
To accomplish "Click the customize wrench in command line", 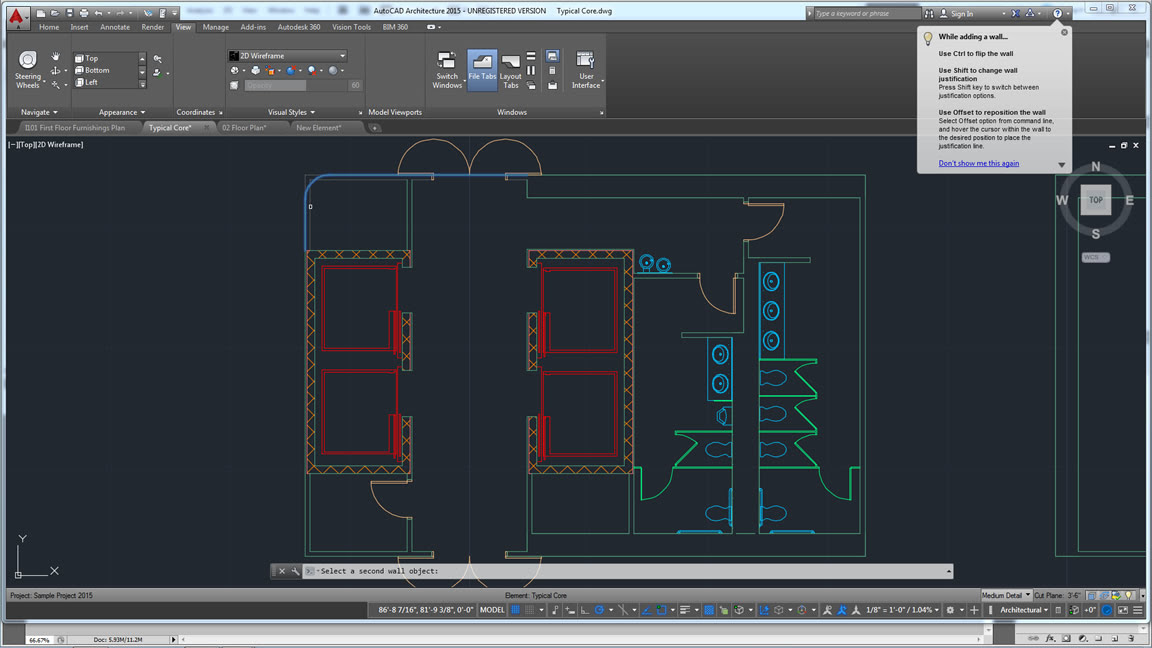I will tap(295, 571).
